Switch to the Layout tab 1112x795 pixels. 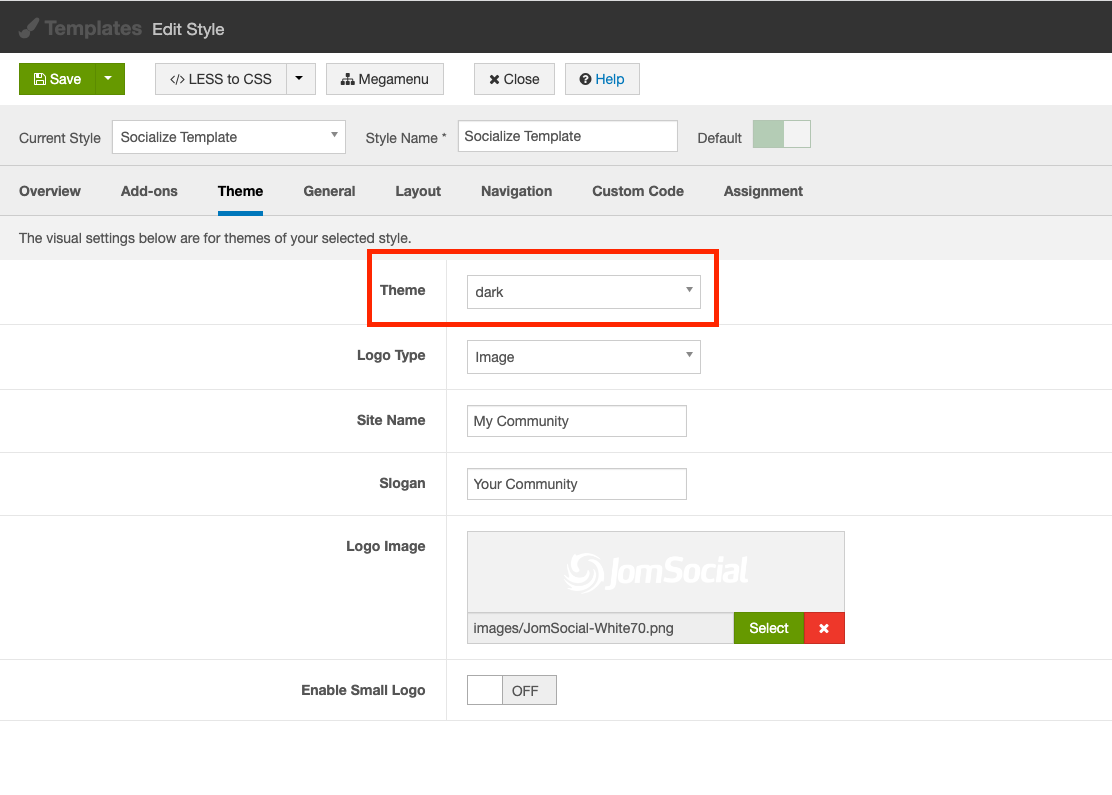(418, 191)
